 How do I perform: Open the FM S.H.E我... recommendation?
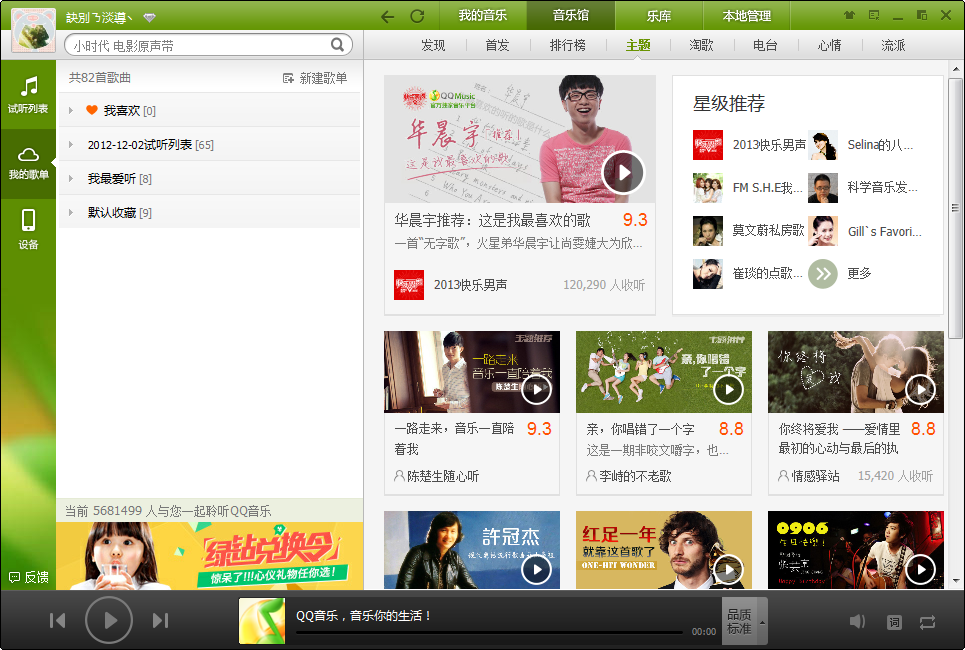[x=748, y=188]
